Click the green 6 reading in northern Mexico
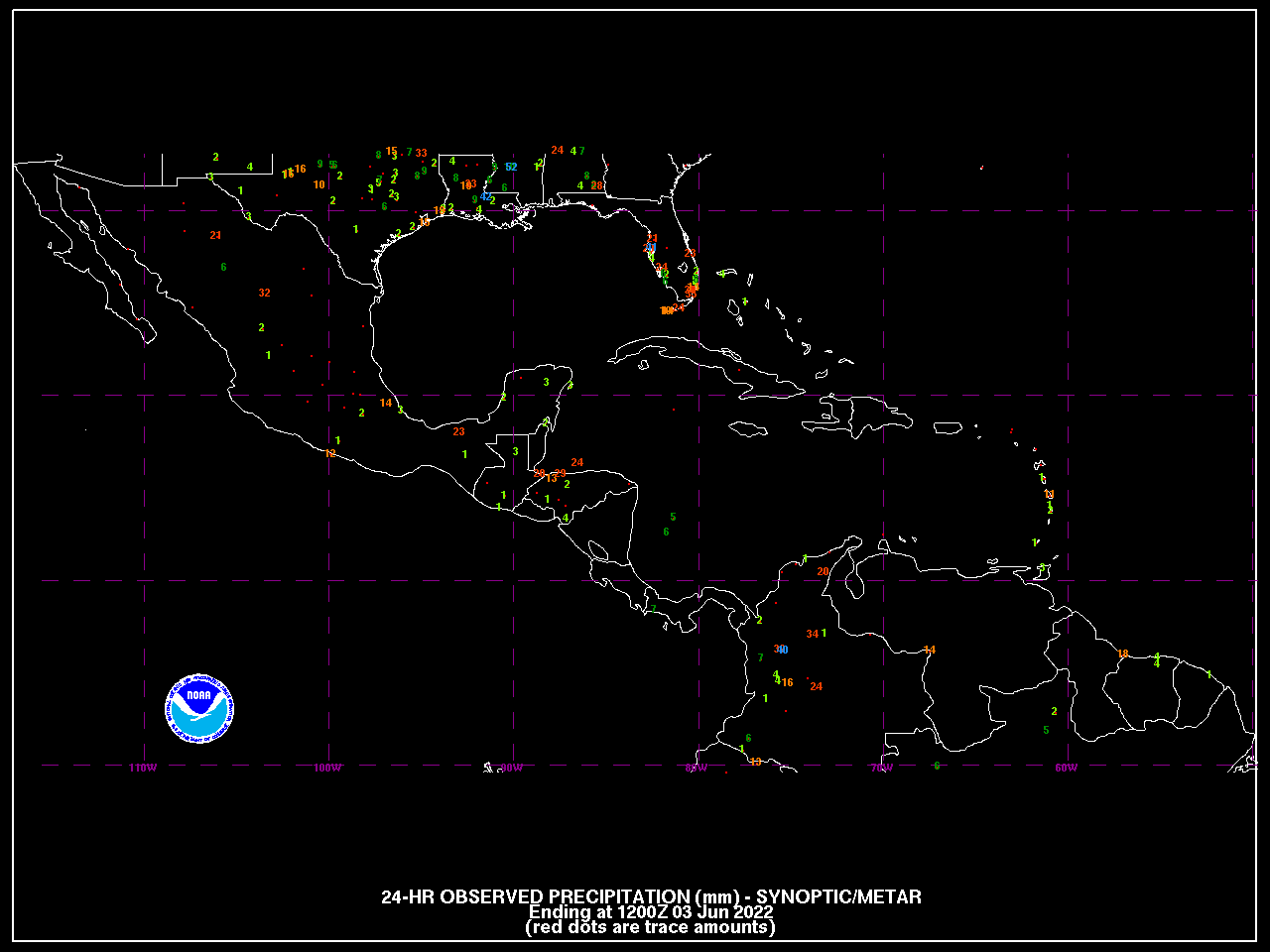This screenshot has height=952, width=1270. click(223, 267)
